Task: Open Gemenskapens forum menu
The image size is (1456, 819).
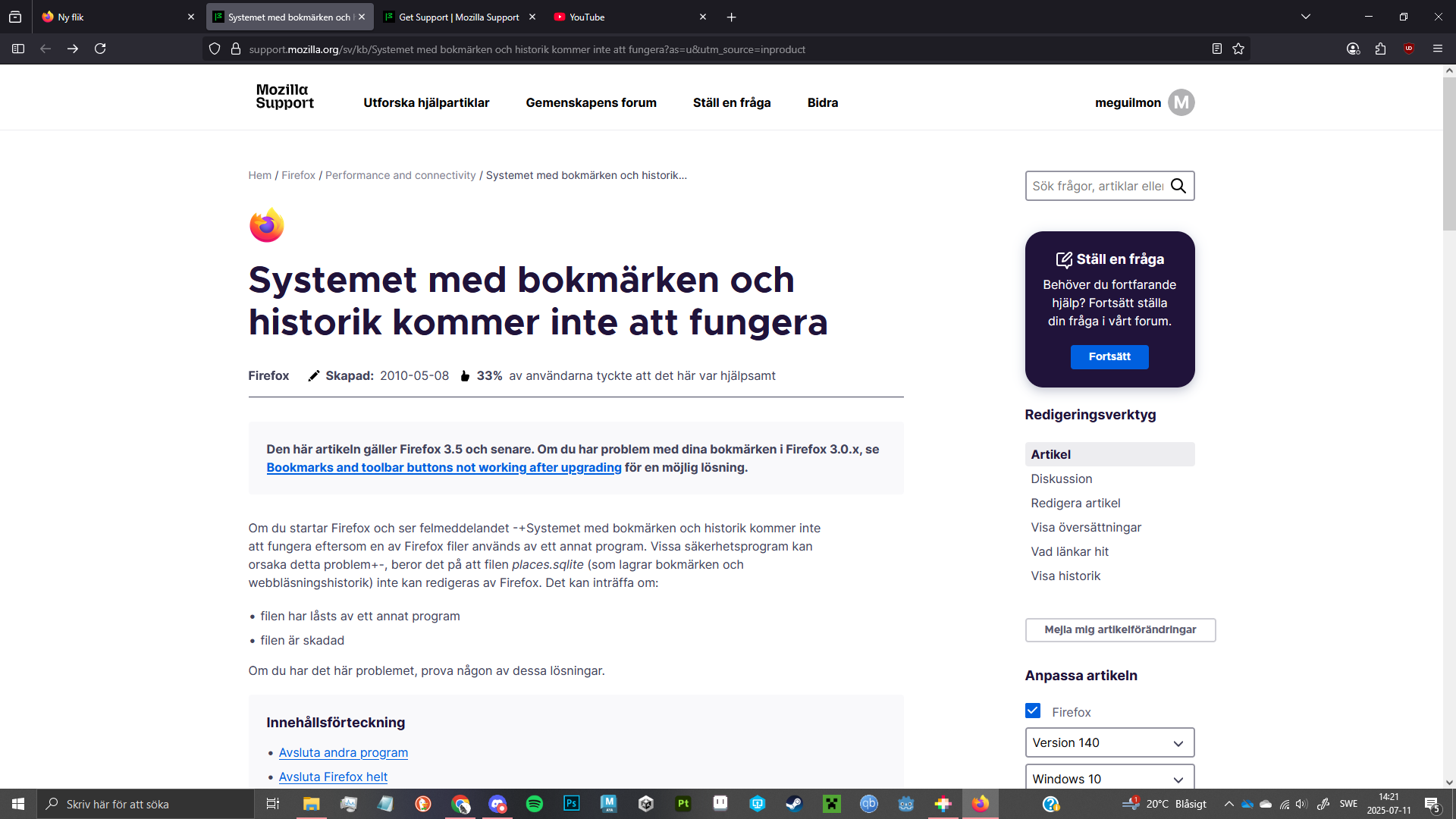Action: click(591, 102)
